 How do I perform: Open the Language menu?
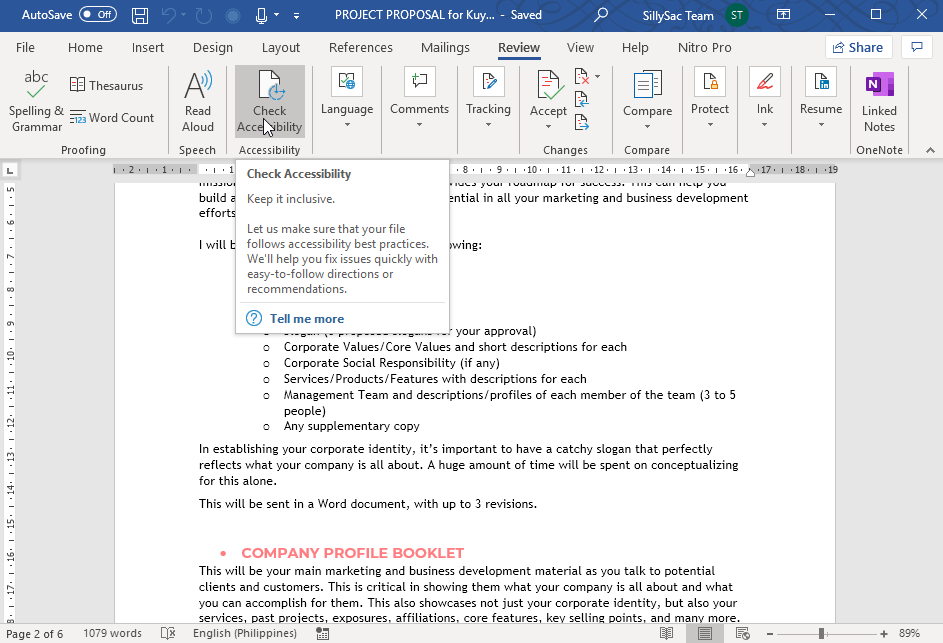tap(347, 99)
